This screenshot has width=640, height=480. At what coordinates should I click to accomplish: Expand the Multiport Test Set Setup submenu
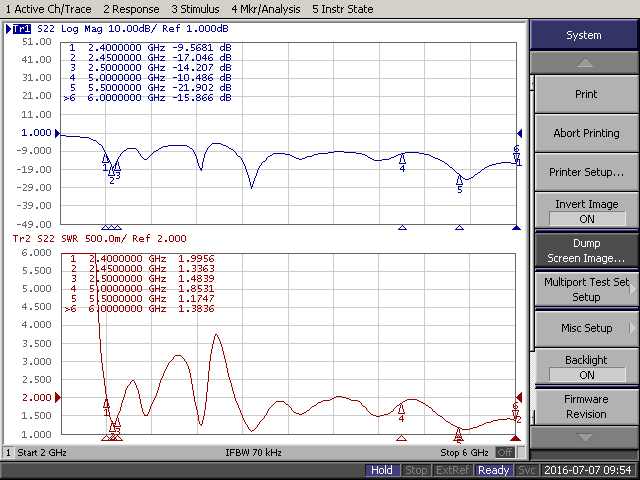point(585,289)
